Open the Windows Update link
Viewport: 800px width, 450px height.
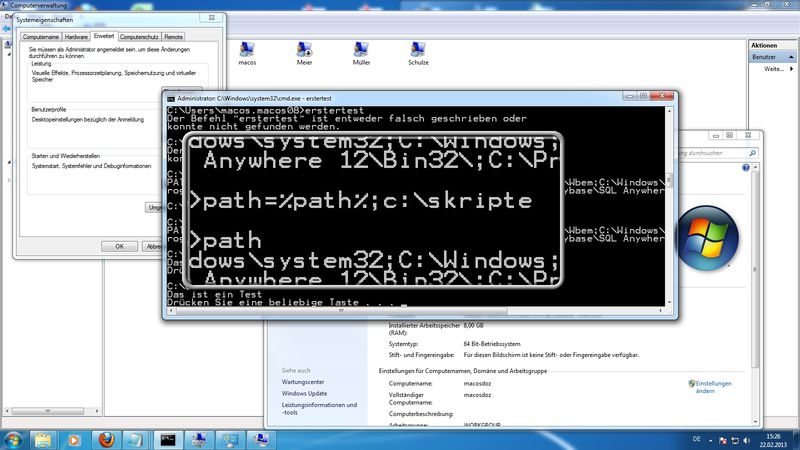[306, 393]
